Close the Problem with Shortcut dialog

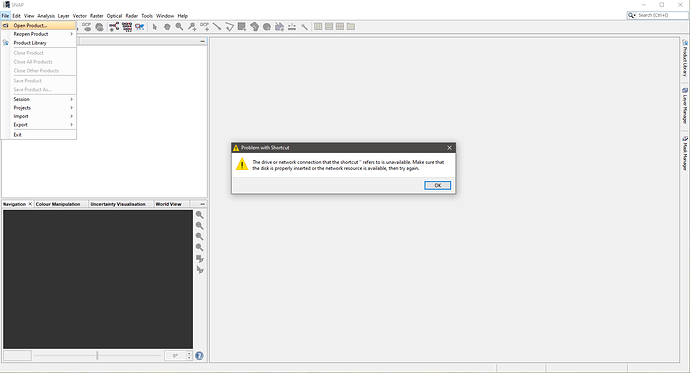point(449,148)
